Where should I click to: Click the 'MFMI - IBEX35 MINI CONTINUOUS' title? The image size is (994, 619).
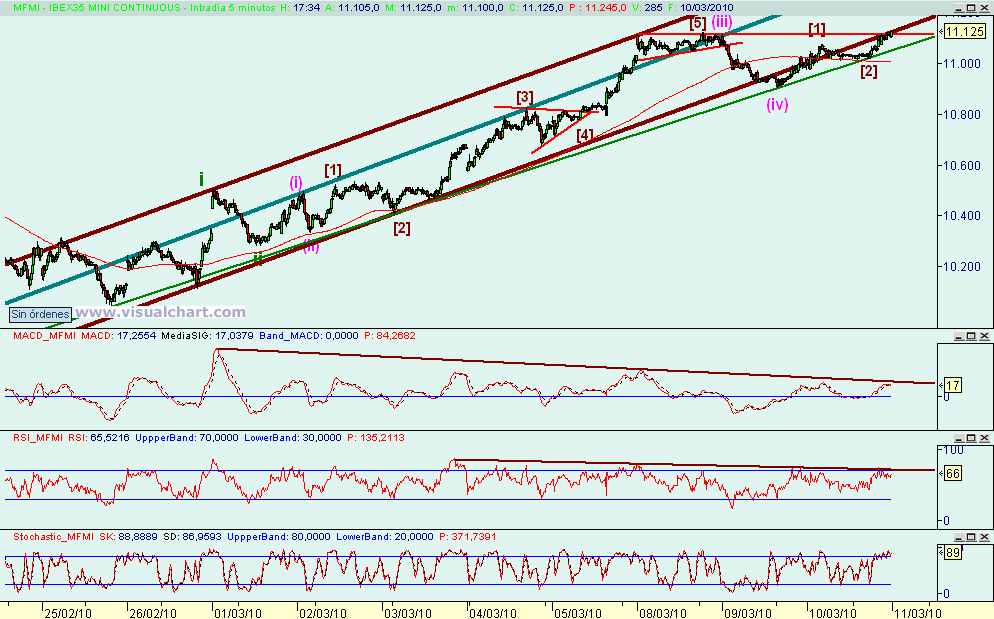pyautogui.click(x=96, y=8)
